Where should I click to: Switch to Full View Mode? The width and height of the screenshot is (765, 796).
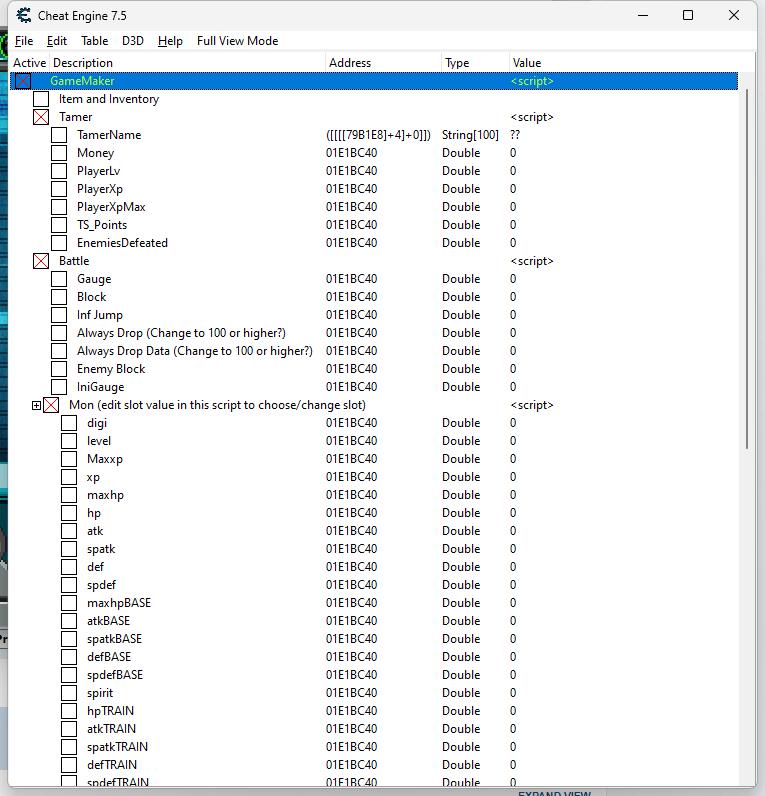238,41
